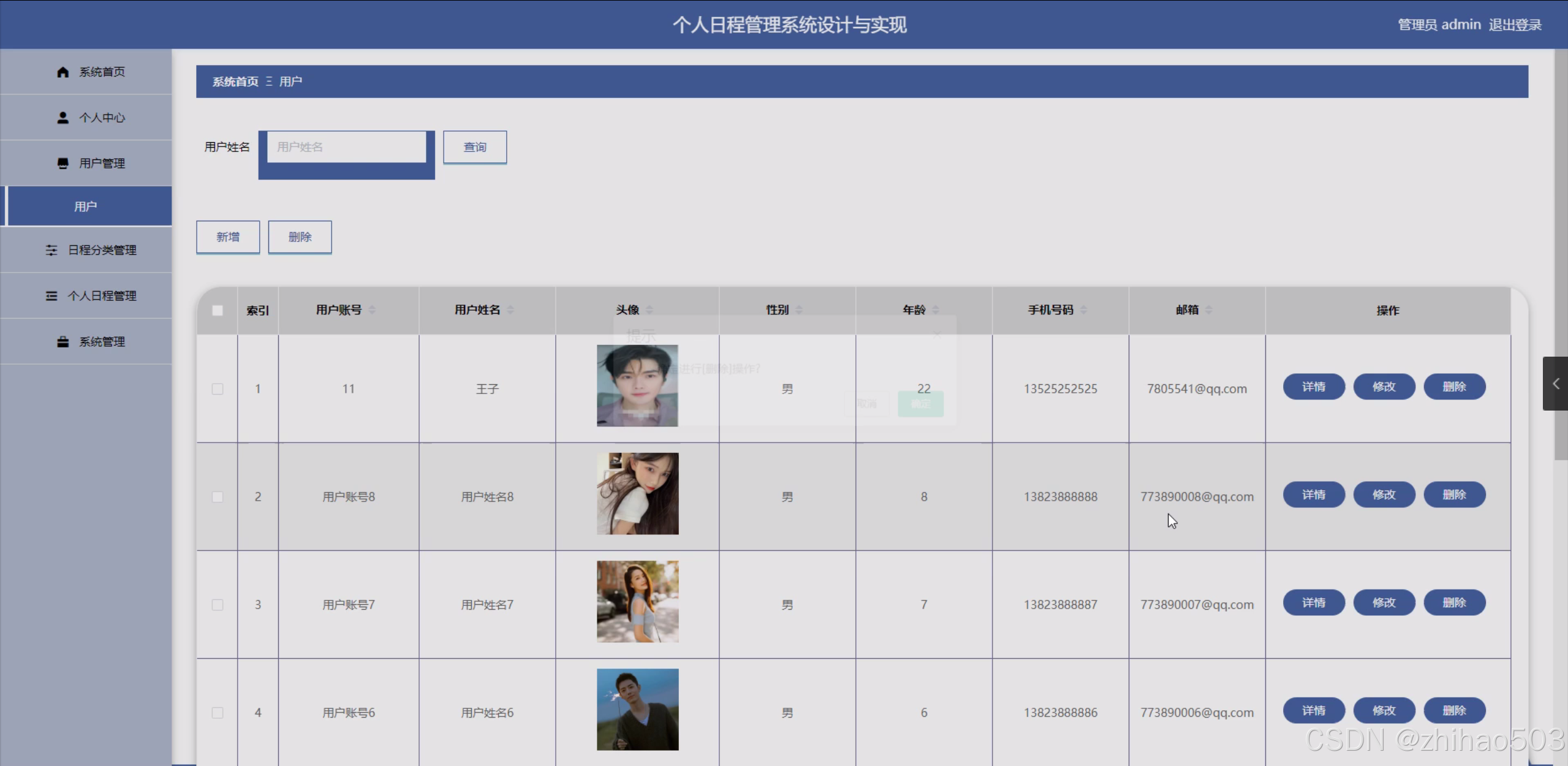The height and width of the screenshot is (766, 1568).
Task: Click the collapse arrow on right edge
Action: tap(1555, 384)
